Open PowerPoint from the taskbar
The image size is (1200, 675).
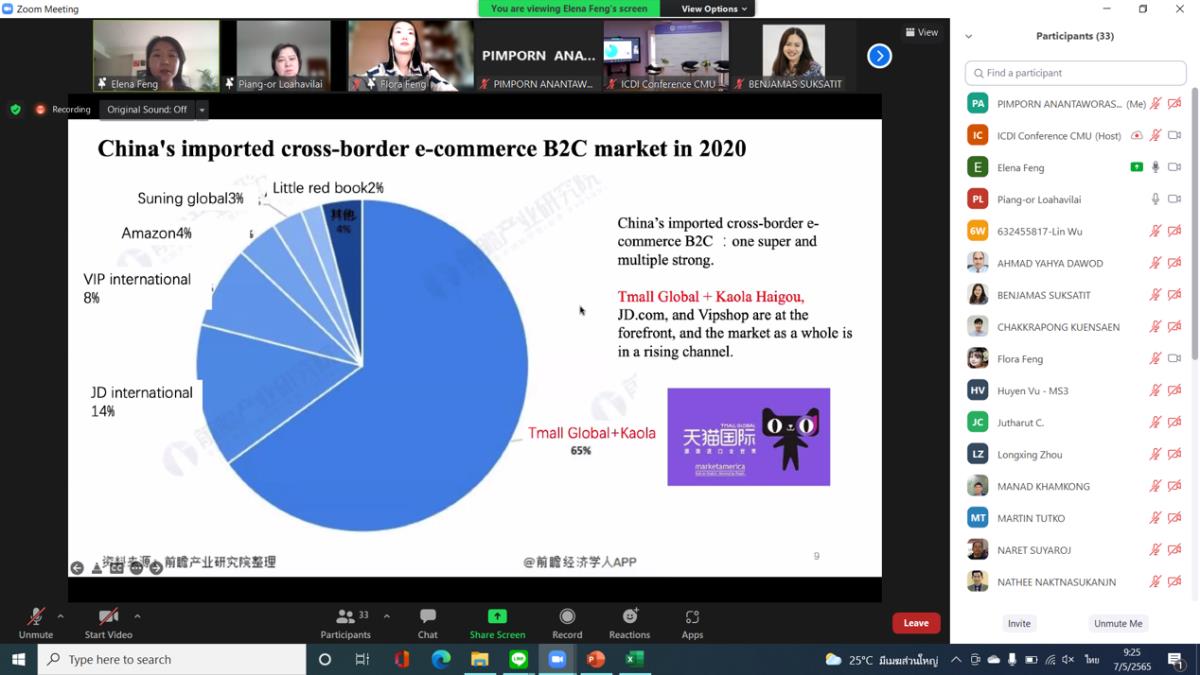click(x=596, y=659)
